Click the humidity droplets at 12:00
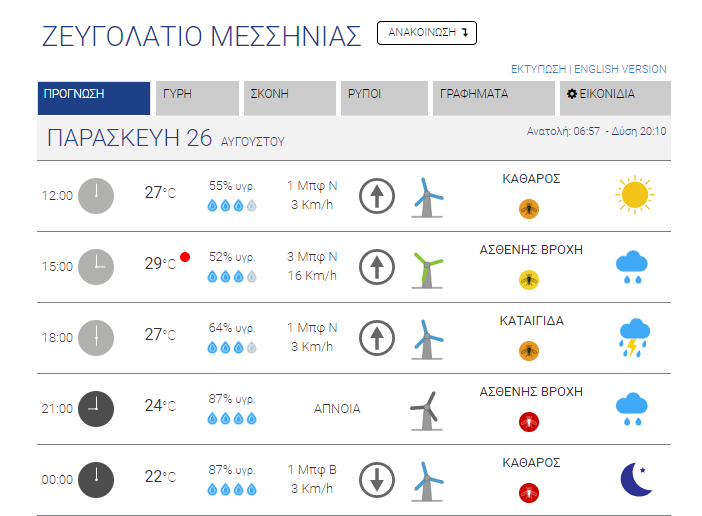This screenshot has width=702, height=516. 232,205
